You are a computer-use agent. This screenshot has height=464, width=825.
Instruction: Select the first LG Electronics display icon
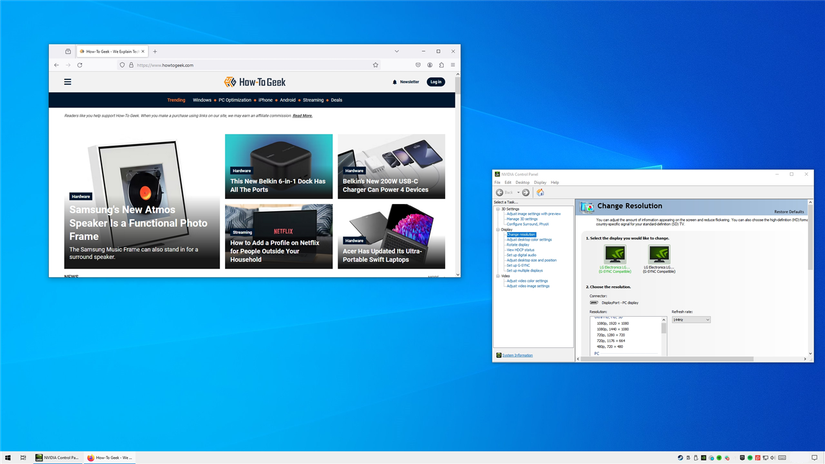click(x=615, y=254)
